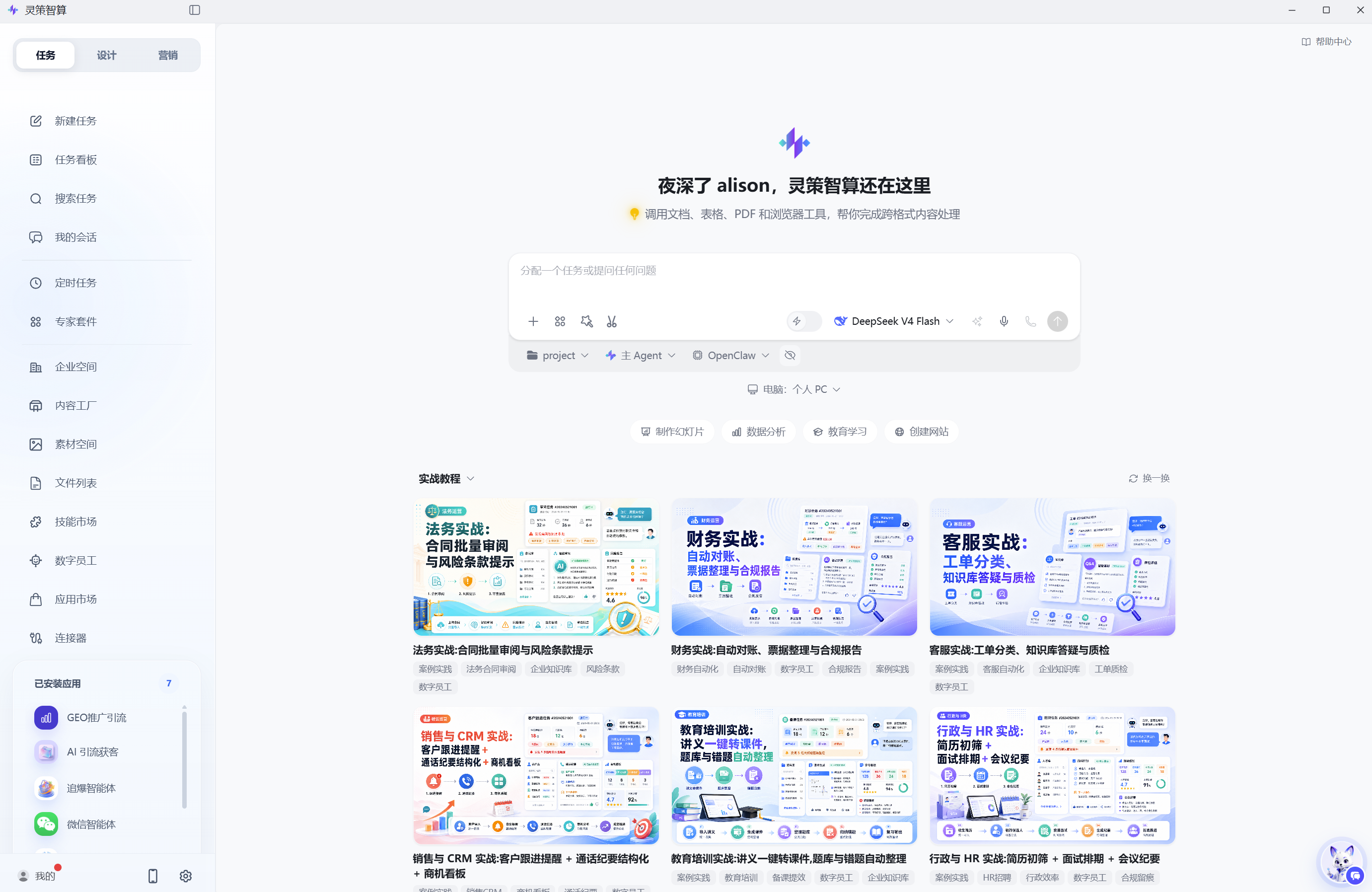
Task: Expand the 实战教程 section dropdown
Action: tap(446, 479)
